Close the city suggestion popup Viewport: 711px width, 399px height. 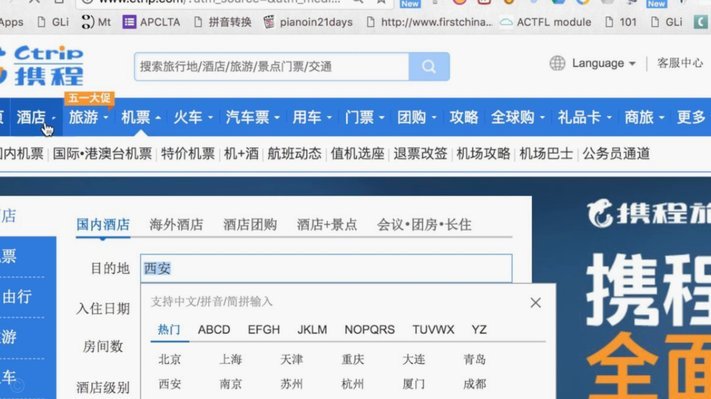(x=536, y=302)
